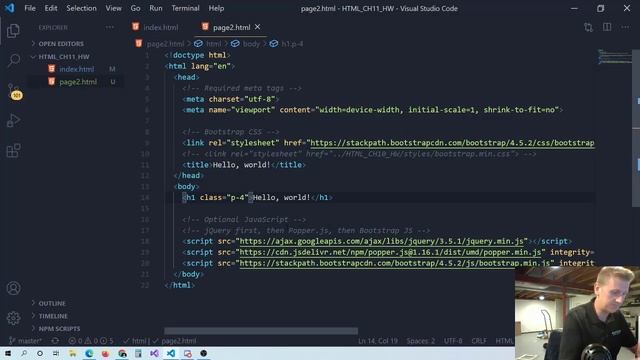
Task: Click the VS Code logo in title bar
Action: click(9, 8)
